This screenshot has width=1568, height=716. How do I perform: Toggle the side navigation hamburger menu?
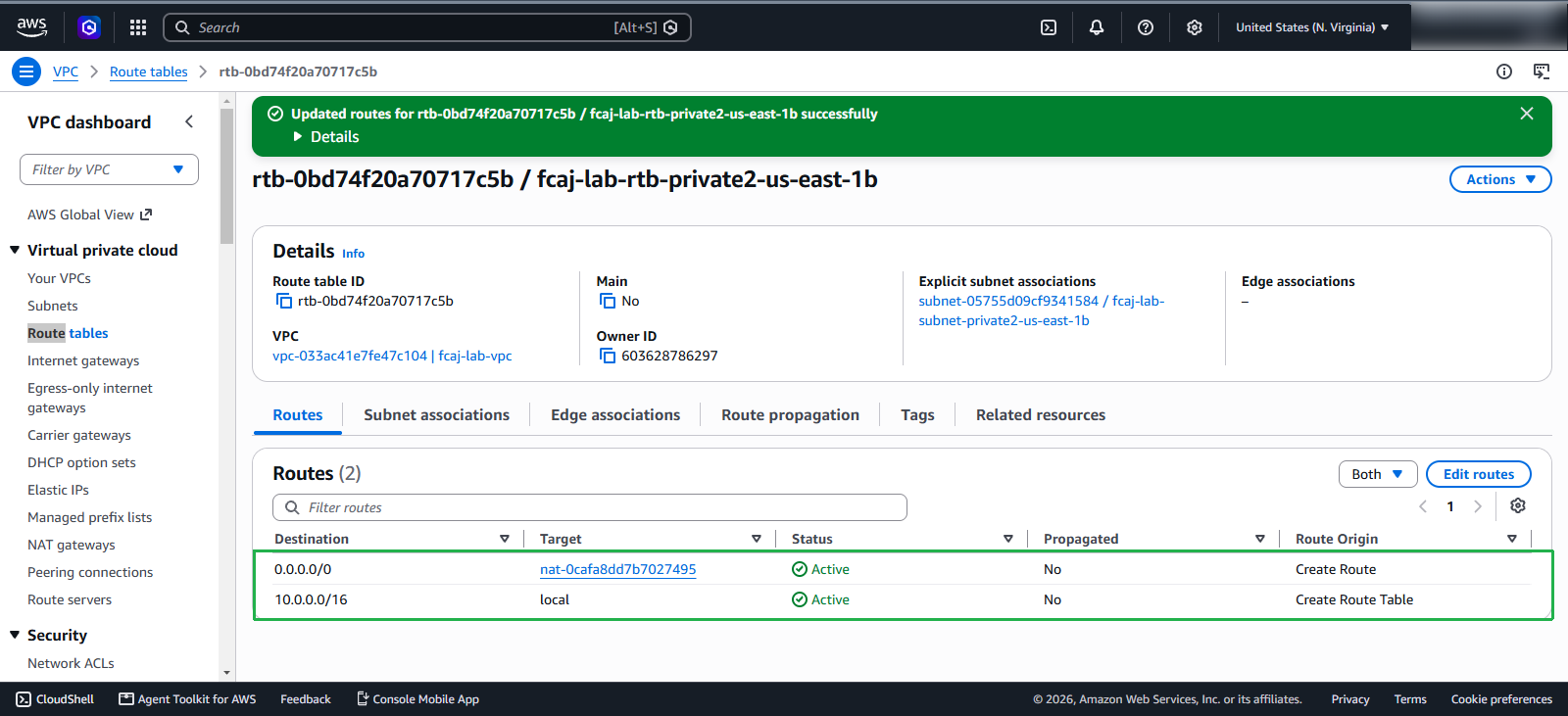26,72
